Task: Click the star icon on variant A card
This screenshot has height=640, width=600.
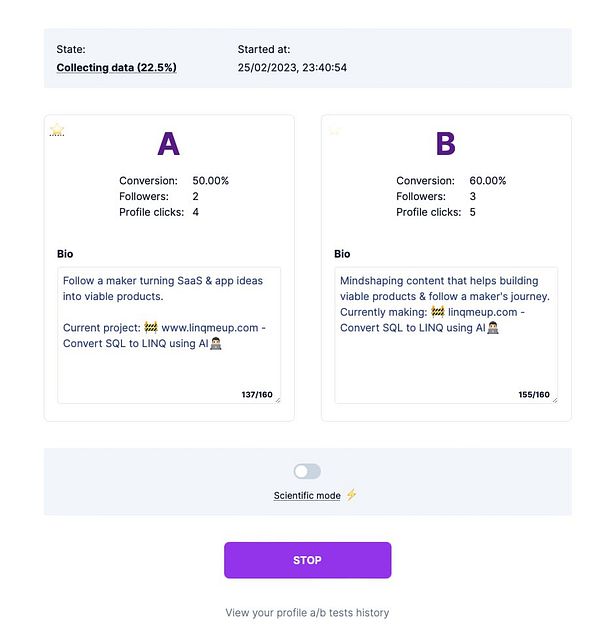Action: 57,129
